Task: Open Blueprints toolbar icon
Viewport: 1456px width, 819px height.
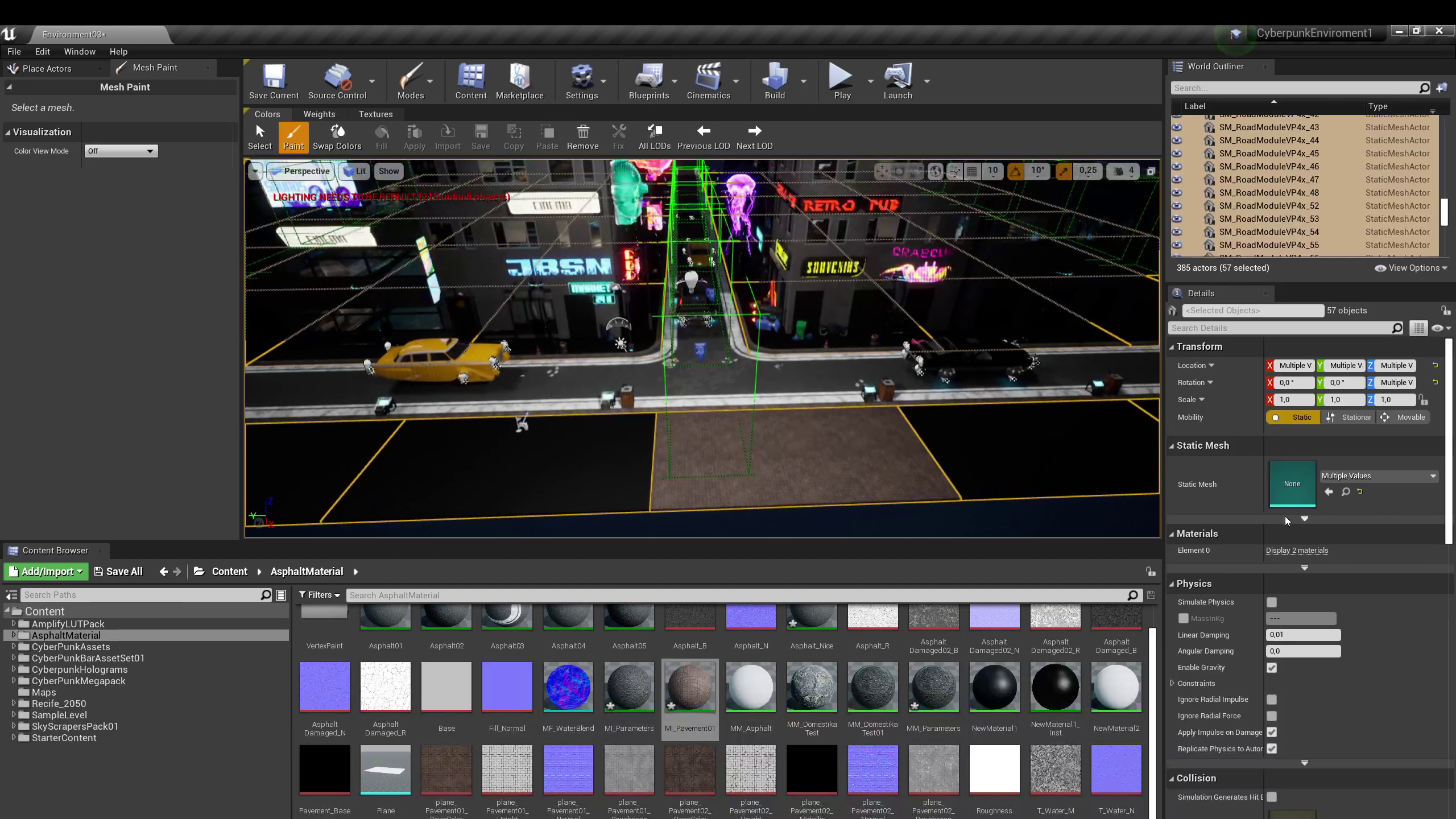Action: pos(648,81)
